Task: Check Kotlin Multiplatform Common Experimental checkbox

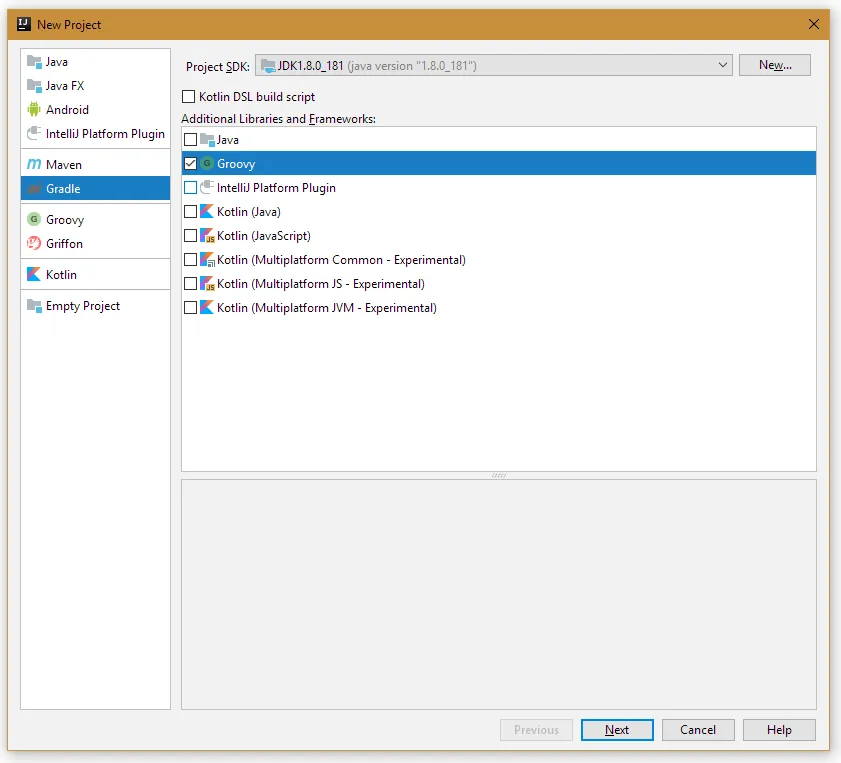Action: click(x=190, y=260)
